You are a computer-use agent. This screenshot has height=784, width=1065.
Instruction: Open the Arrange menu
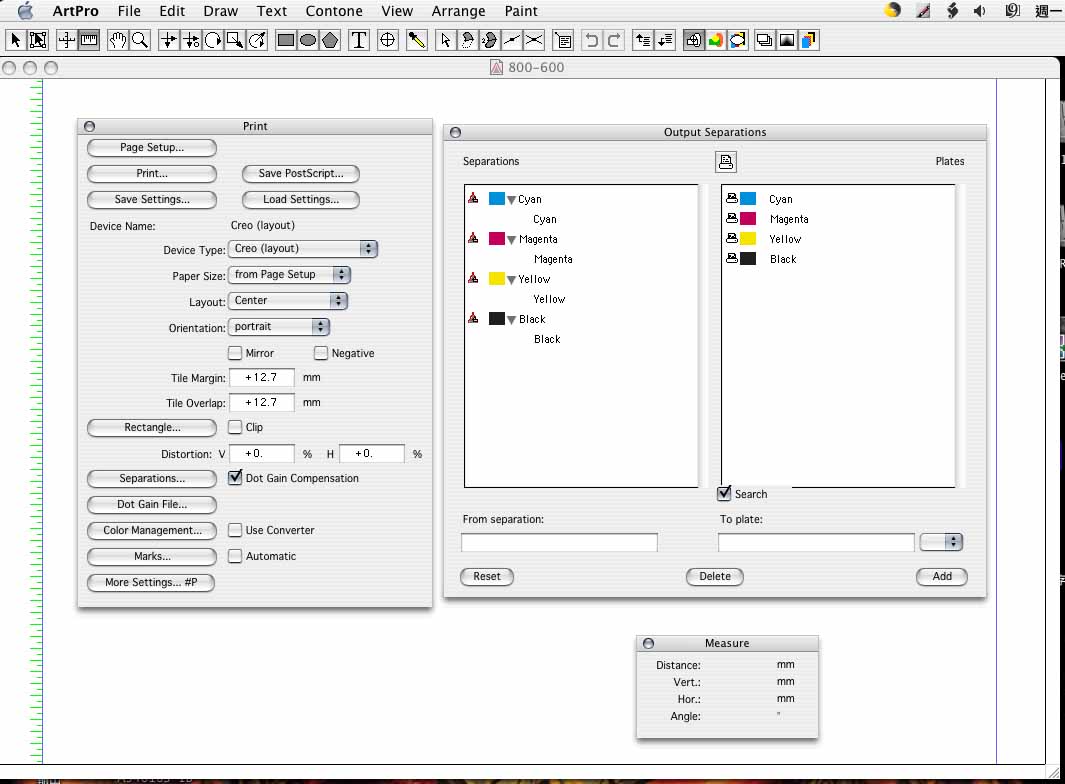pyautogui.click(x=458, y=11)
